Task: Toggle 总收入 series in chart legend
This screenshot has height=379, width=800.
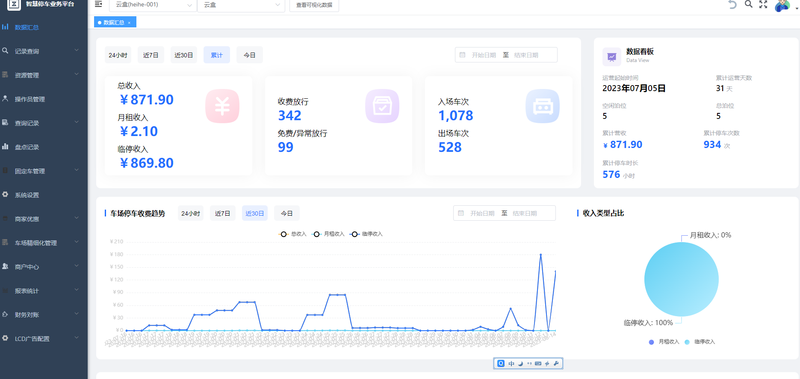Action: pyautogui.click(x=292, y=234)
